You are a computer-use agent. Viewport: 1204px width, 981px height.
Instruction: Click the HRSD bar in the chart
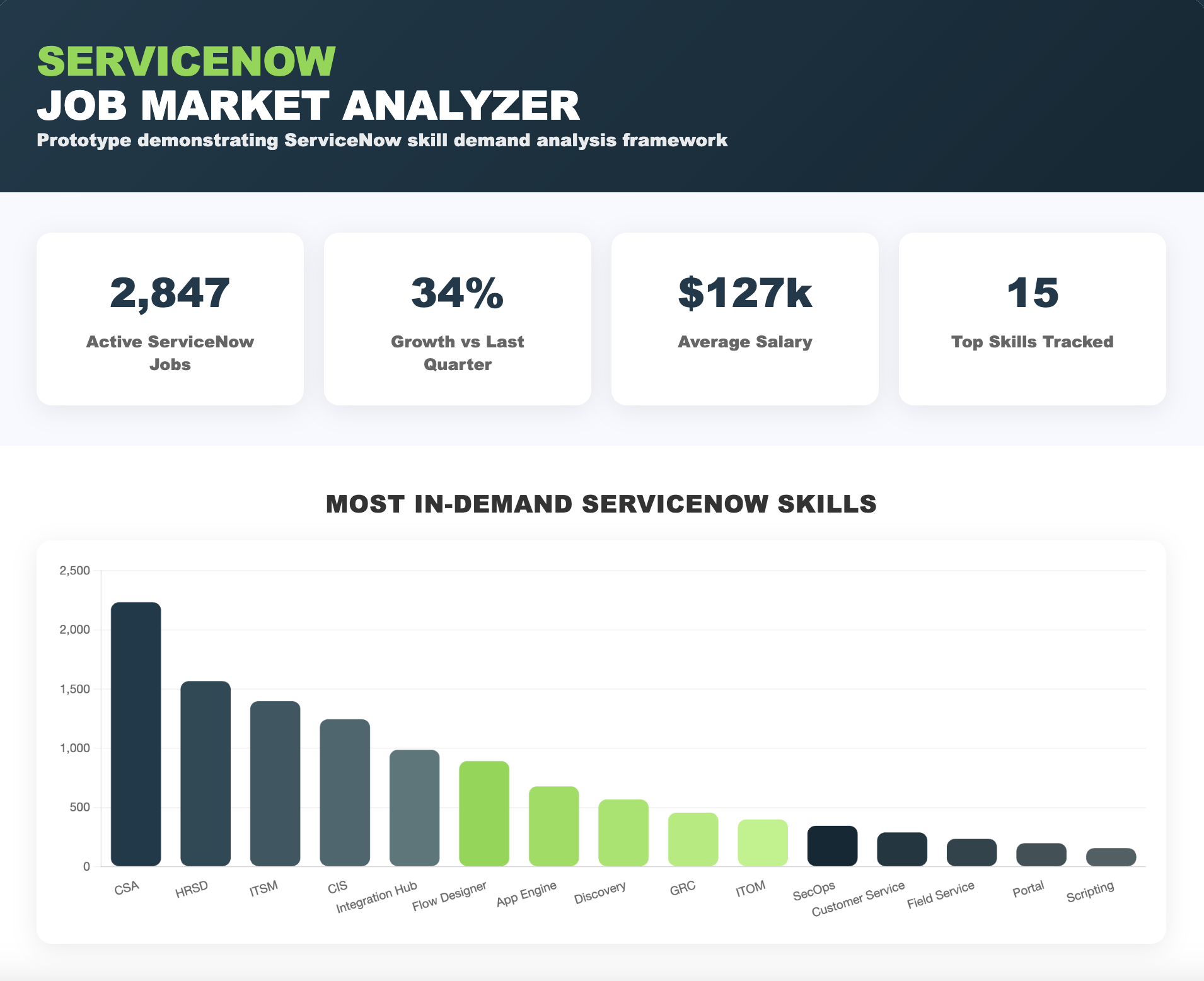tap(205, 774)
